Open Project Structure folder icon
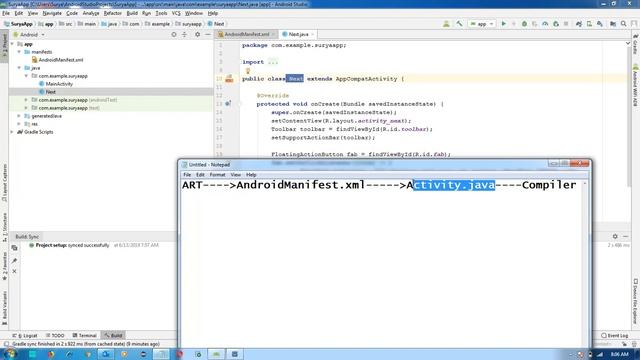 tap(613, 24)
